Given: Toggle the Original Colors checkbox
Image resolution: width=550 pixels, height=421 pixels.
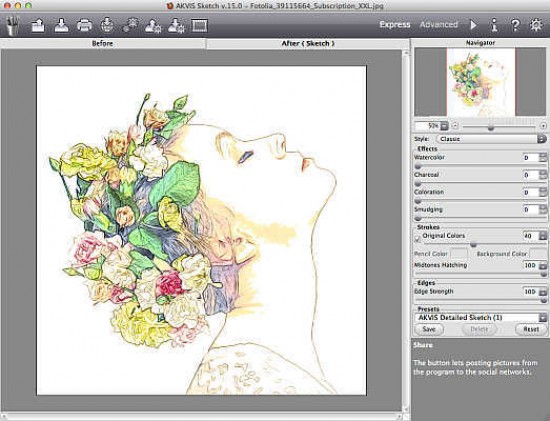Looking at the screenshot, I should (x=418, y=239).
